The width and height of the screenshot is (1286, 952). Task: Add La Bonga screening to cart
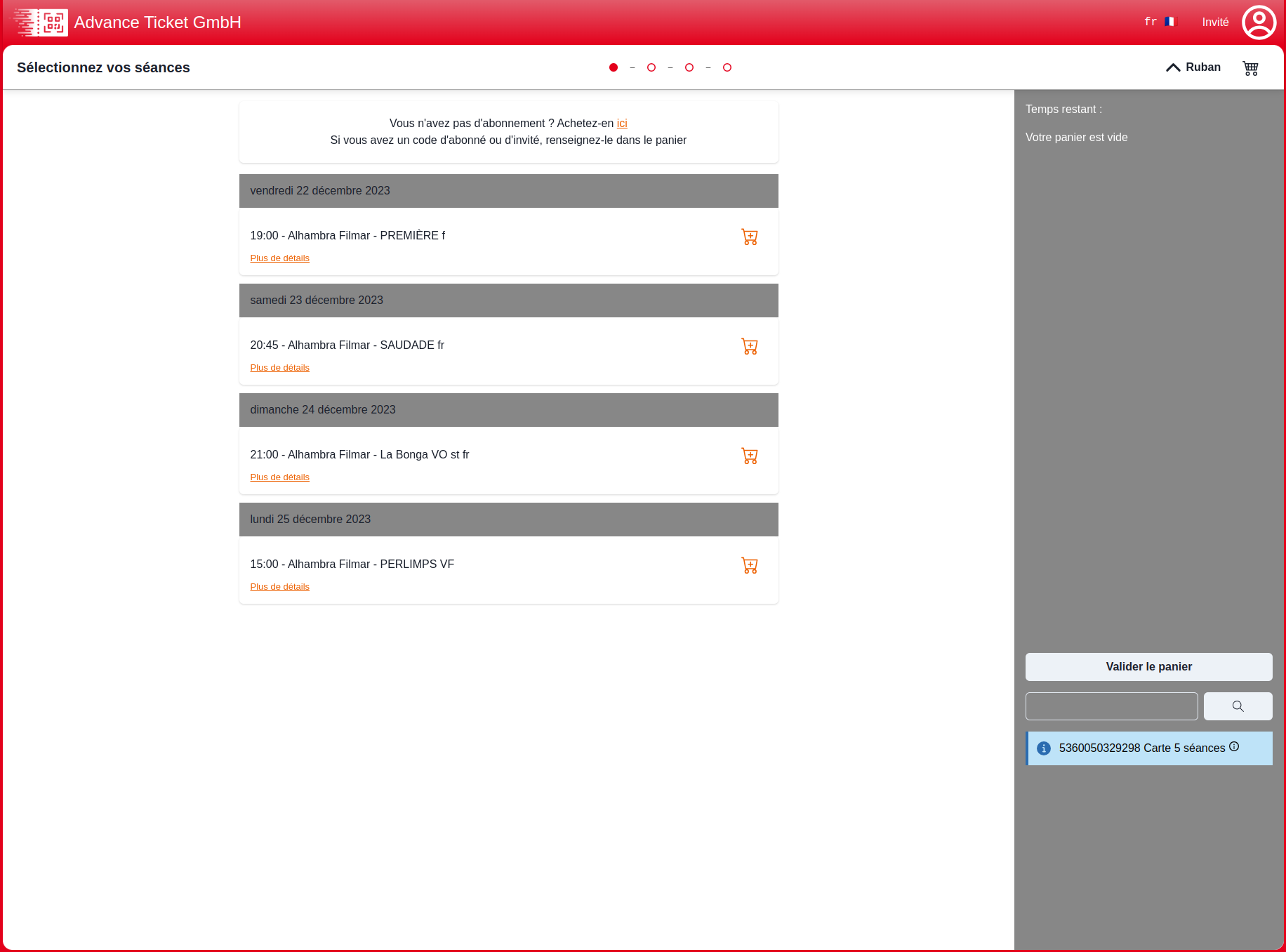click(749, 456)
